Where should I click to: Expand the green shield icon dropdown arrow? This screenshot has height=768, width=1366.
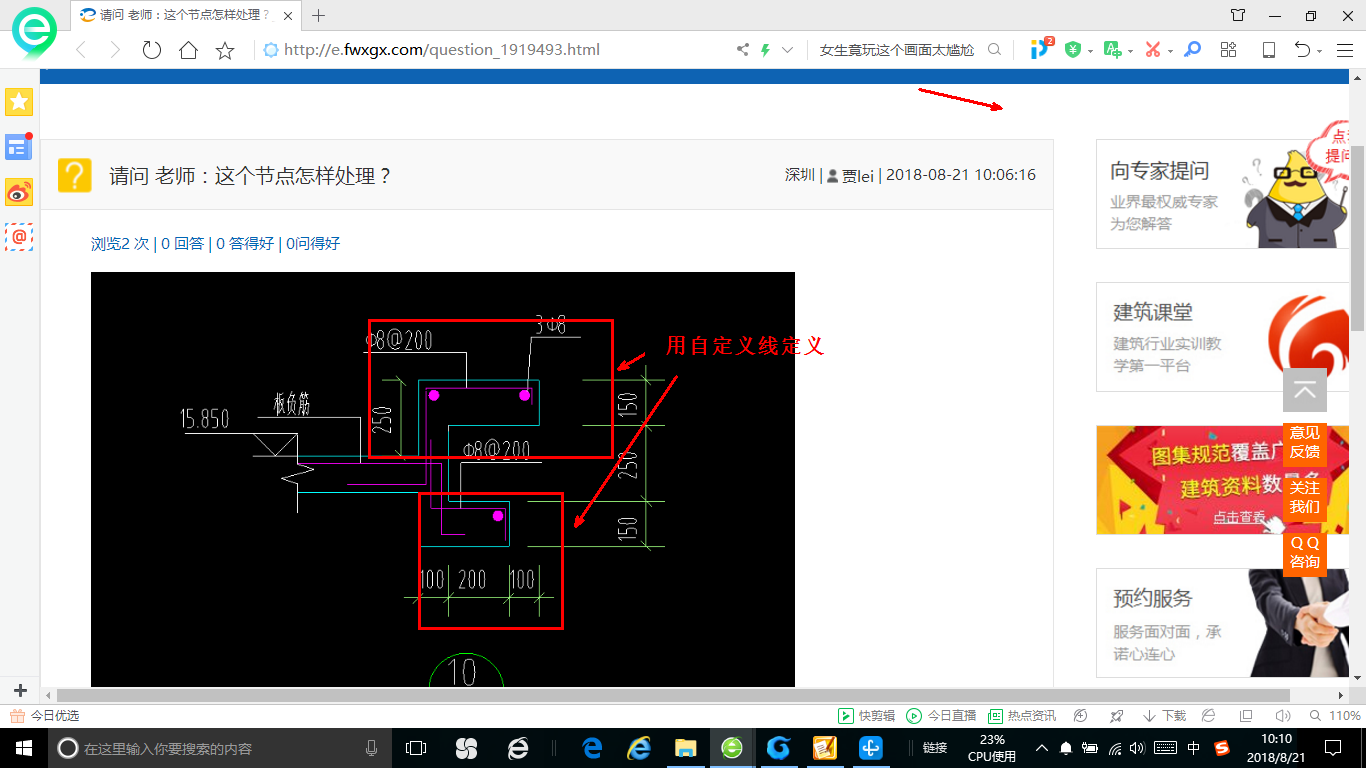click(x=1090, y=51)
